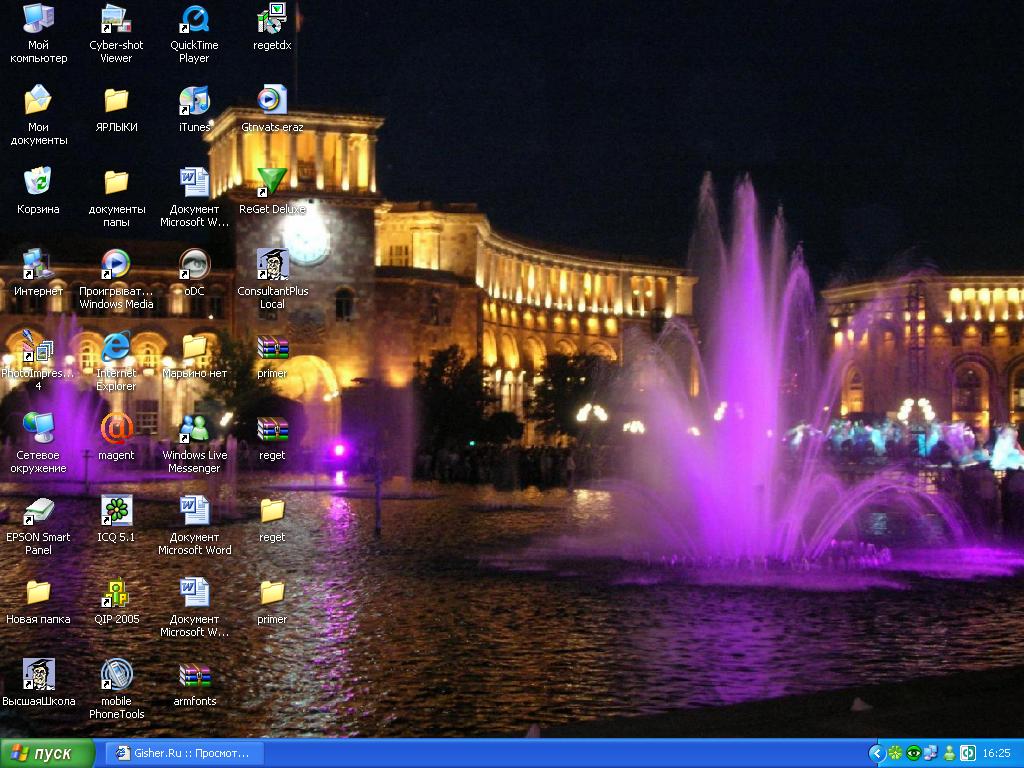Viewport: 1024px width, 768px height.
Task: Select the QIP 2005 icon
Action: pos(116,593)
